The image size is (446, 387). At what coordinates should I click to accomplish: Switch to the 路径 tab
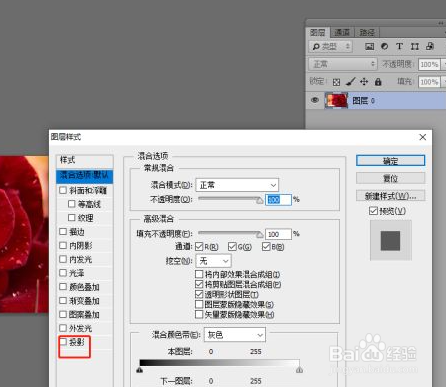367,32
